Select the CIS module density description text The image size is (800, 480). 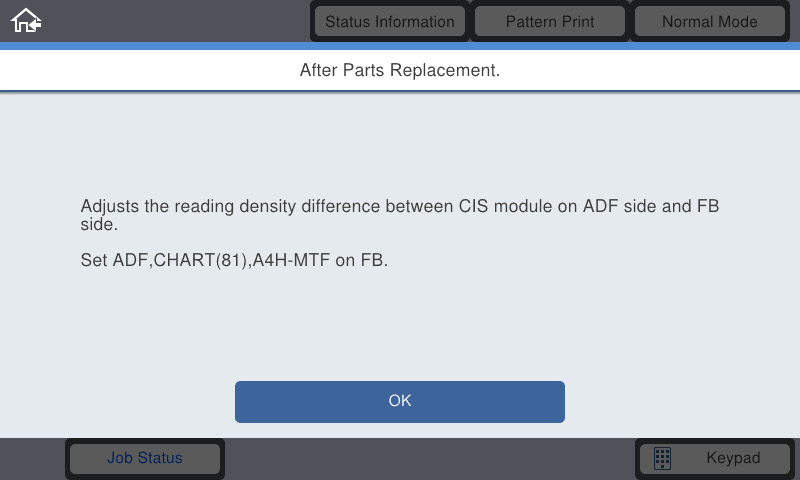tap(399, 215)
